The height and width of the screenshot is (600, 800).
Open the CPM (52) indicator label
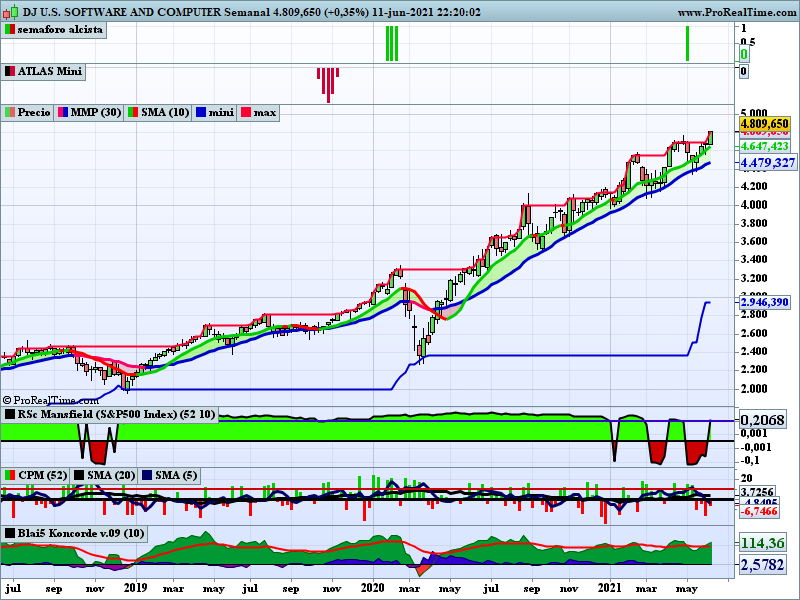(x=42, y=476)
